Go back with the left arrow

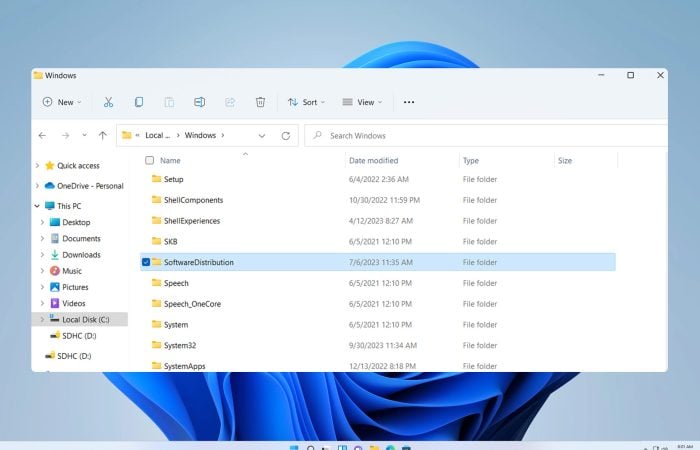[x=42, y=135]
